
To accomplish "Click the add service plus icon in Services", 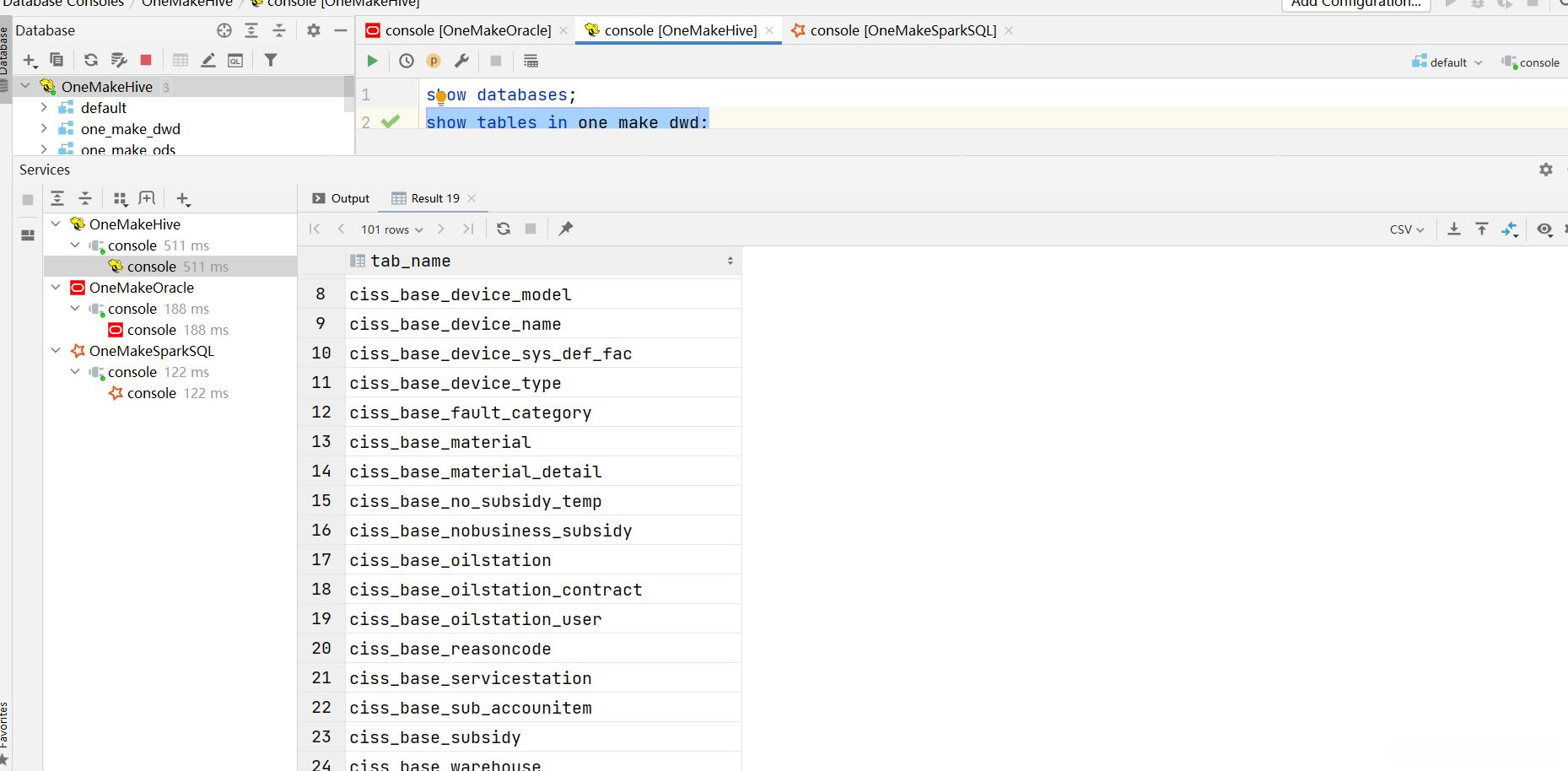I will coord(183,199).
